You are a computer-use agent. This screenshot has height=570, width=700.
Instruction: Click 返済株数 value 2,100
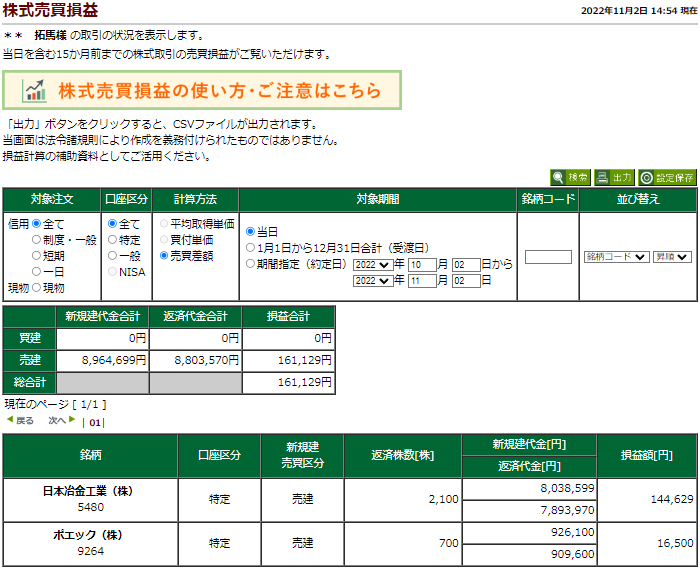(443, 499)
